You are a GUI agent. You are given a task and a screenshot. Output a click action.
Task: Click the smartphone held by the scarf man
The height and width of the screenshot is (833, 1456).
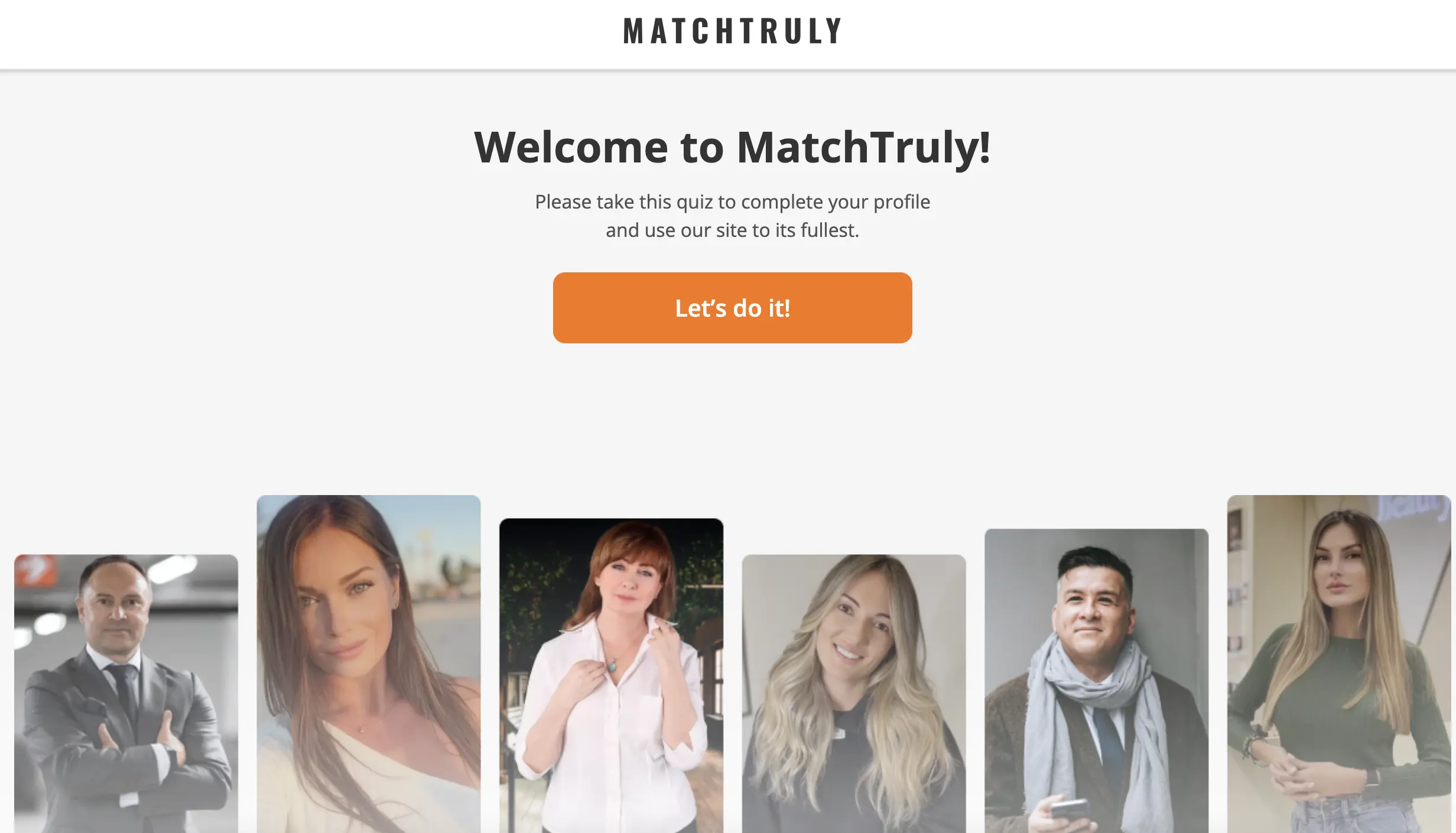pyautogui.click(x=1070, y=808)
